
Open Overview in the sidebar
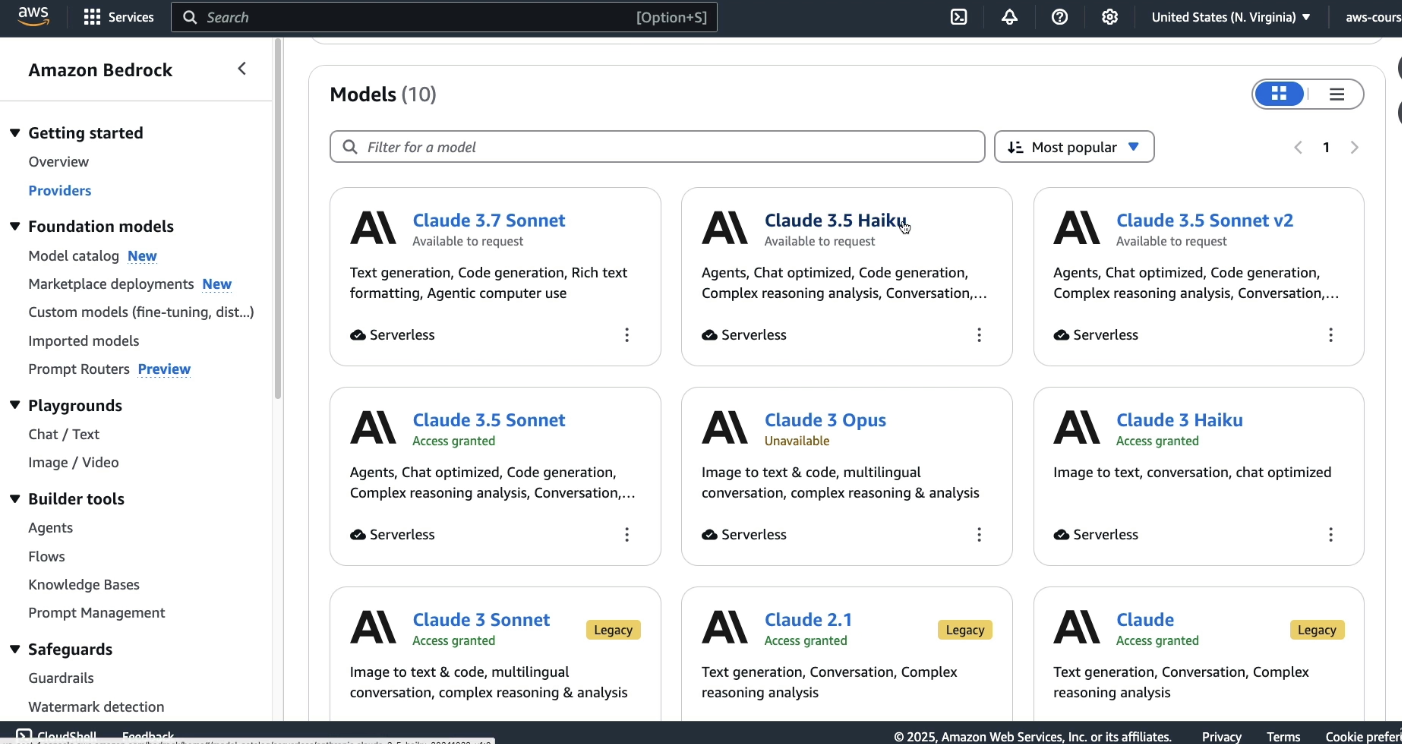[58, 162]
